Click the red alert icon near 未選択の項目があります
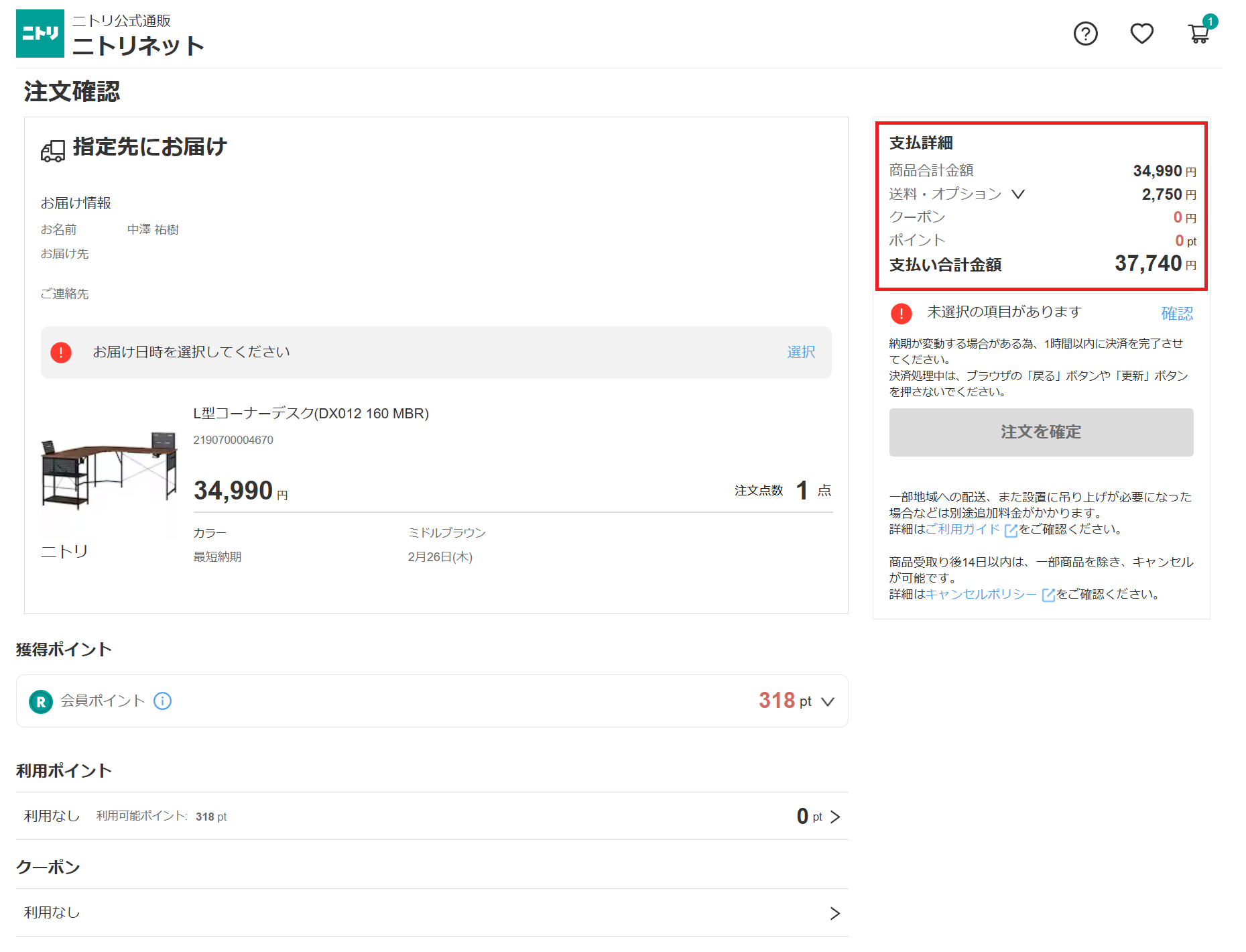The image size is (1246, 952). (901, 312)
